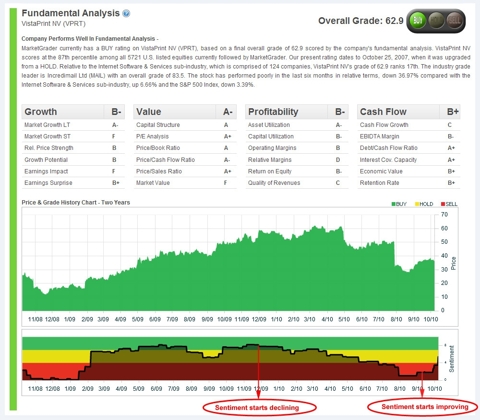Click the Market Growth LT row
This screenshot has height=420, width=480.
(x=73, y=125)
